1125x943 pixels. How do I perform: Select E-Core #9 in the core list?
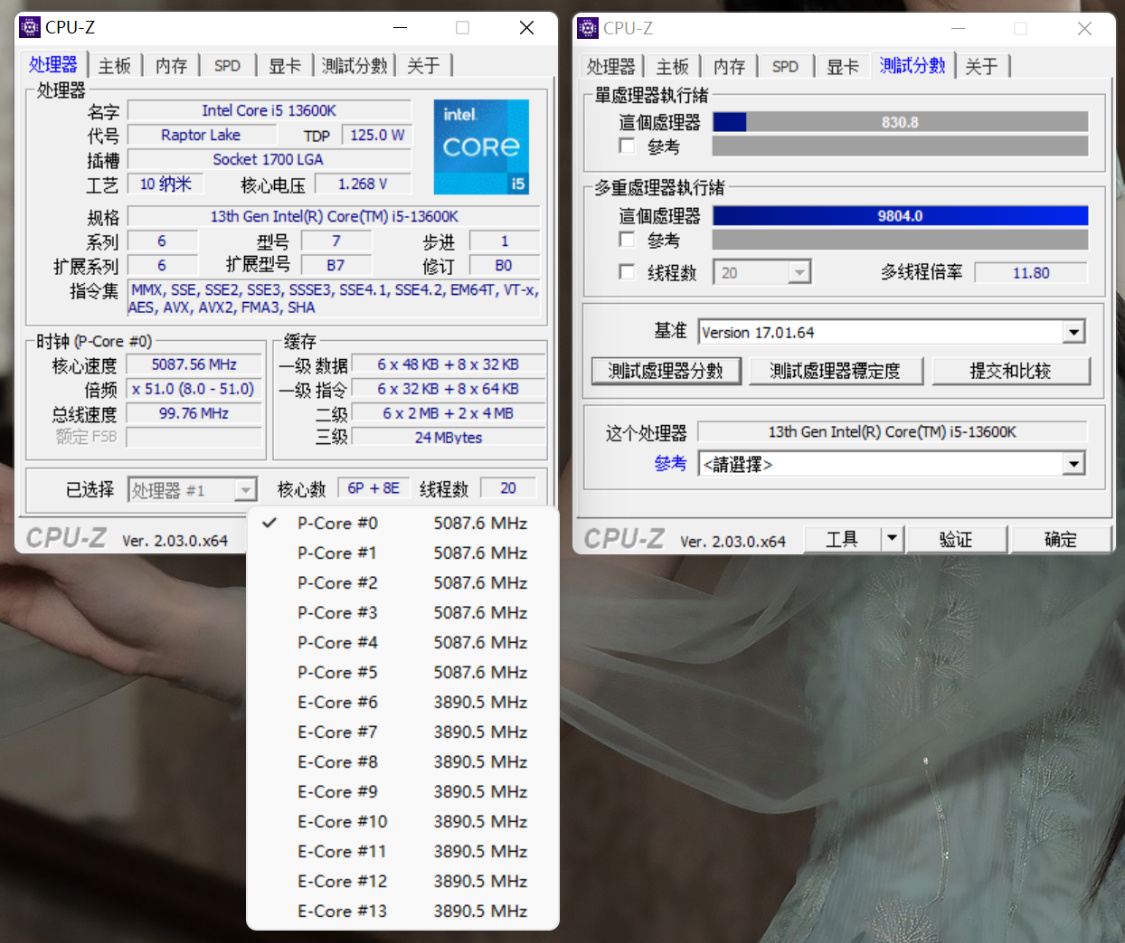402,792
